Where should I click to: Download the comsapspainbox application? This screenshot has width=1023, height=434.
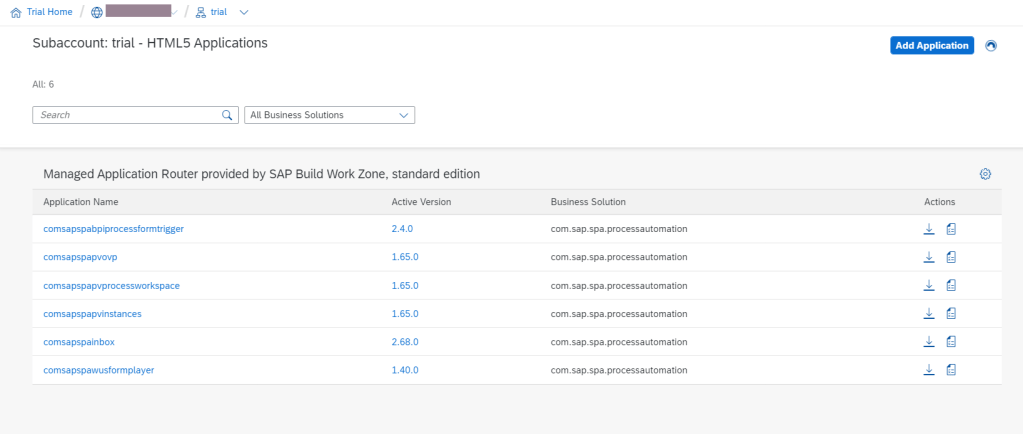pyautogui.click(x=928, y=341)
